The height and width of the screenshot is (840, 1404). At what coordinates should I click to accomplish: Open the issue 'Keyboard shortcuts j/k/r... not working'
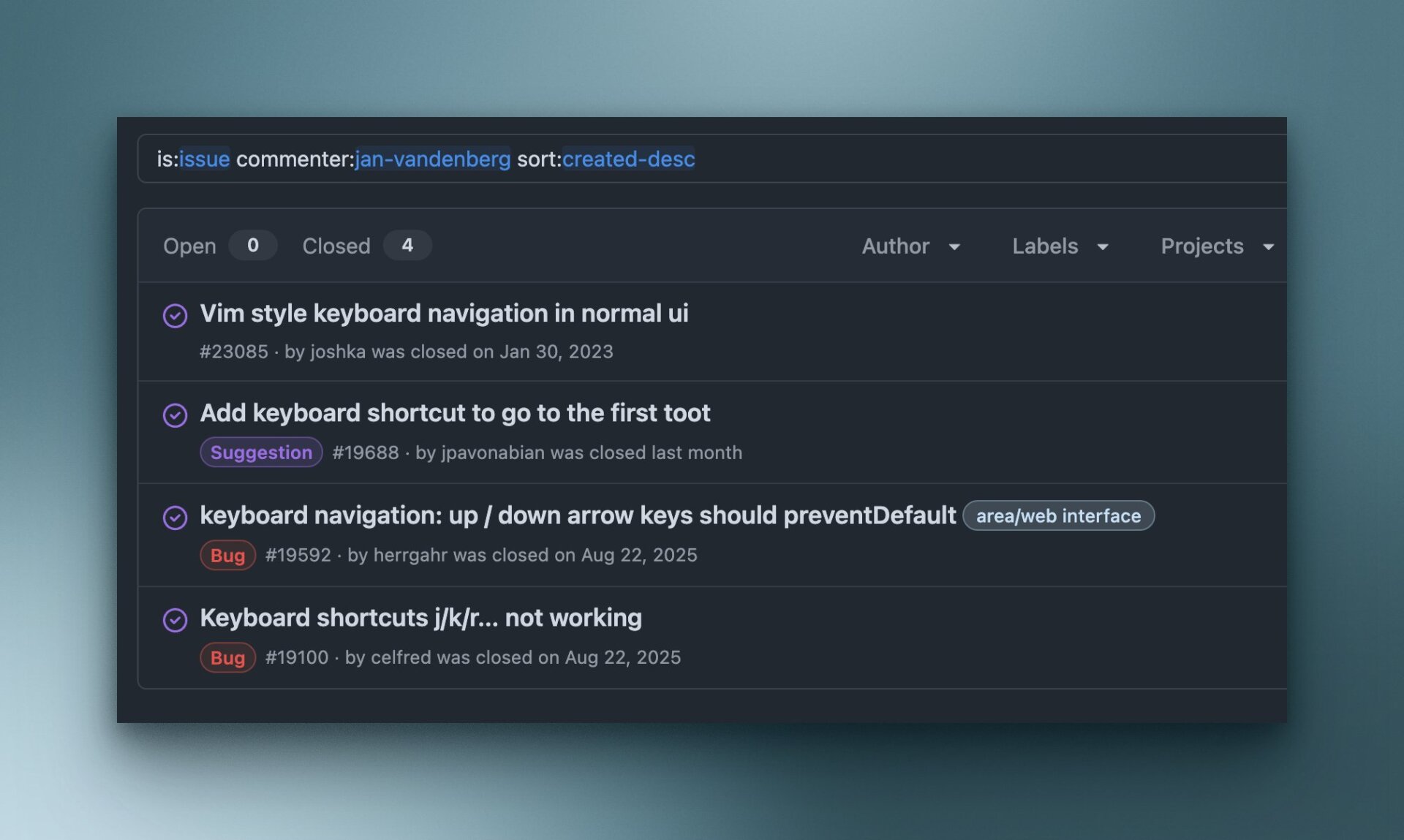click(421, 618)
